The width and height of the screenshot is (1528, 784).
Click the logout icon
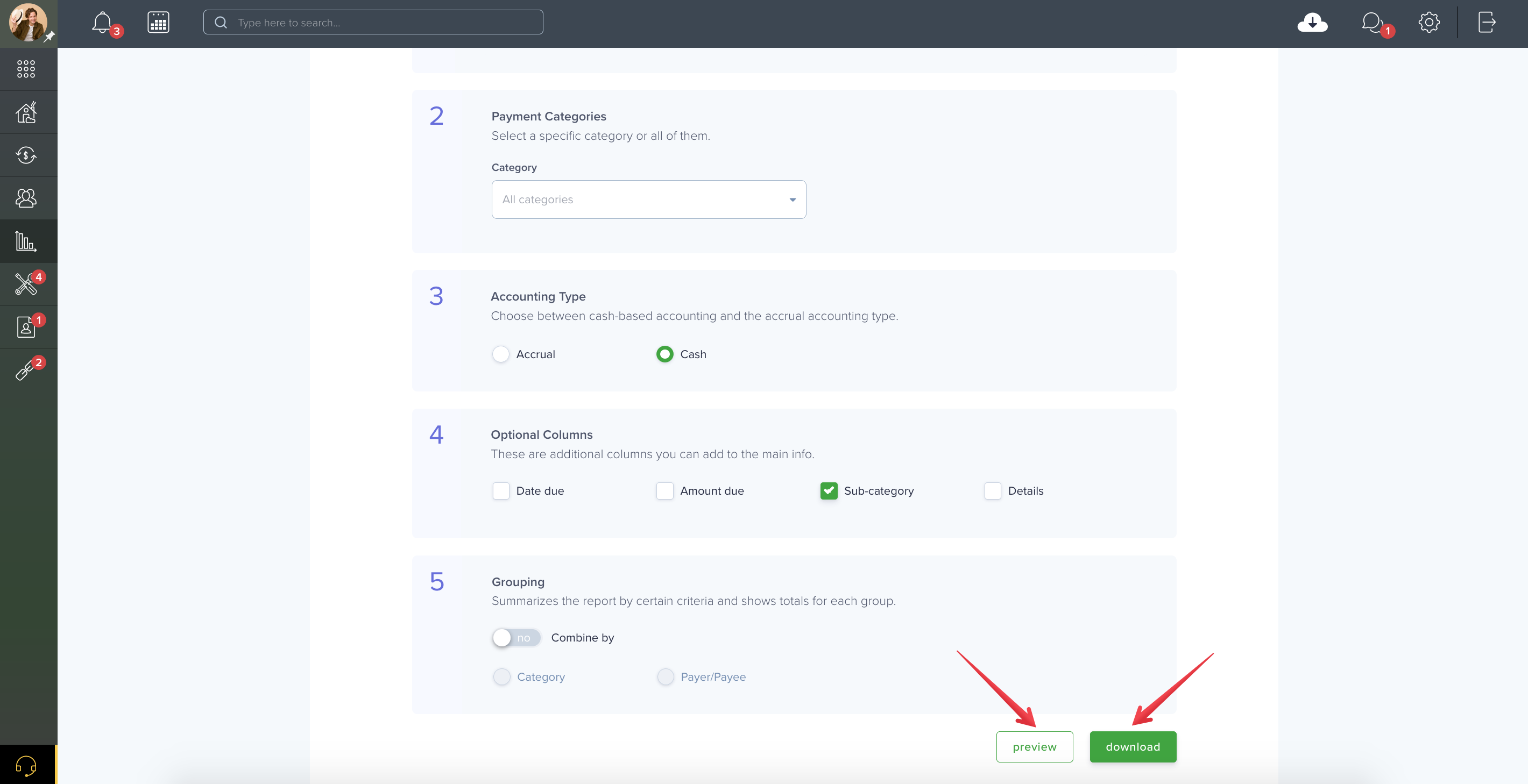tap(1487, 23)
